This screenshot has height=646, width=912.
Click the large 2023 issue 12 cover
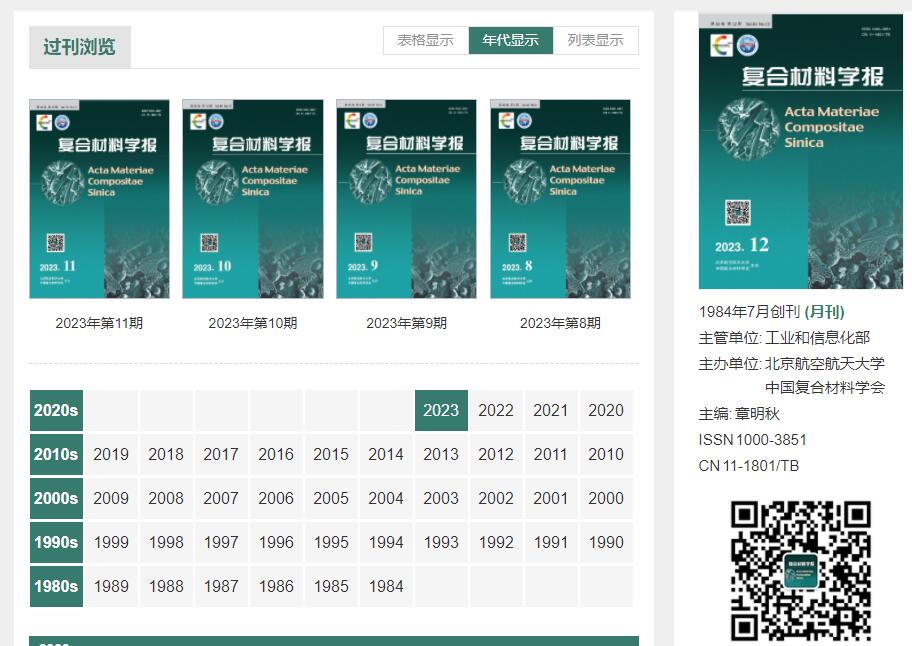pyautogui.click(x=800, y=152)
